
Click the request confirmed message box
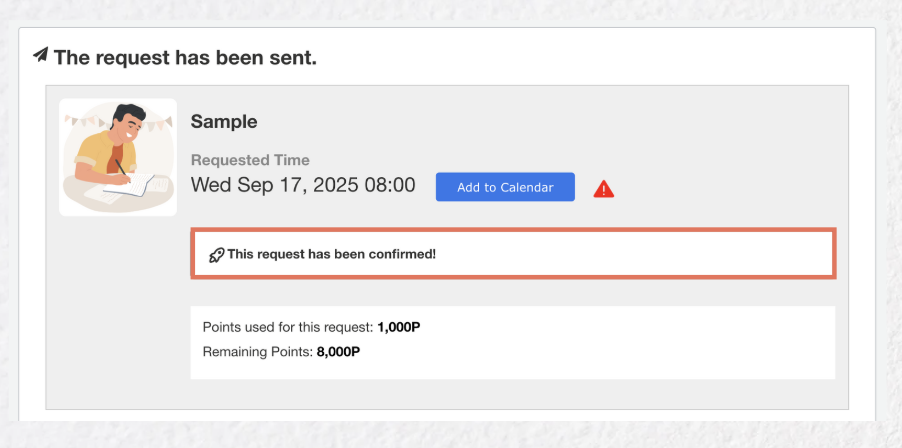(513, 254)
